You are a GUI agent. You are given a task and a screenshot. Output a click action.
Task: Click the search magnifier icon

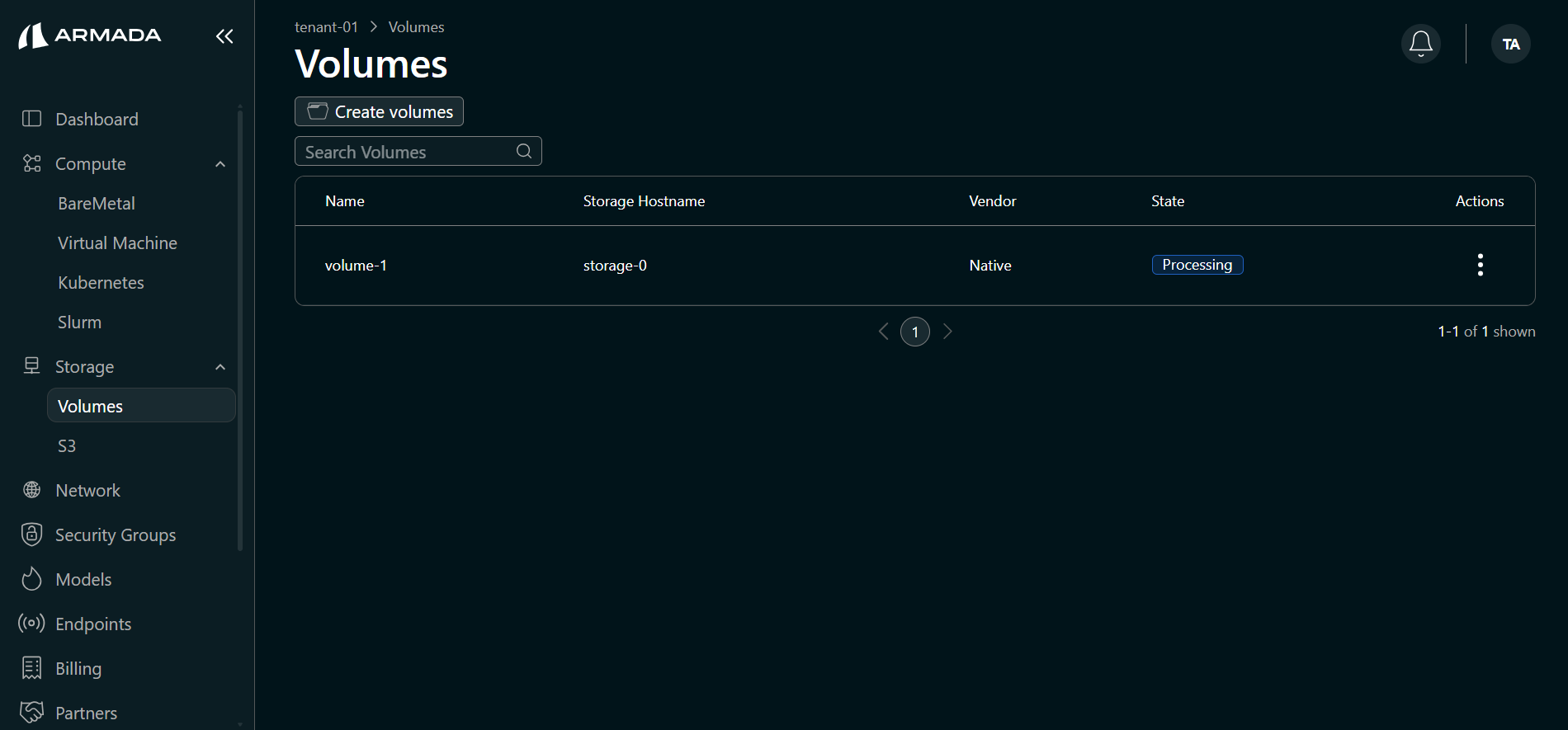[x=524, y=151]
